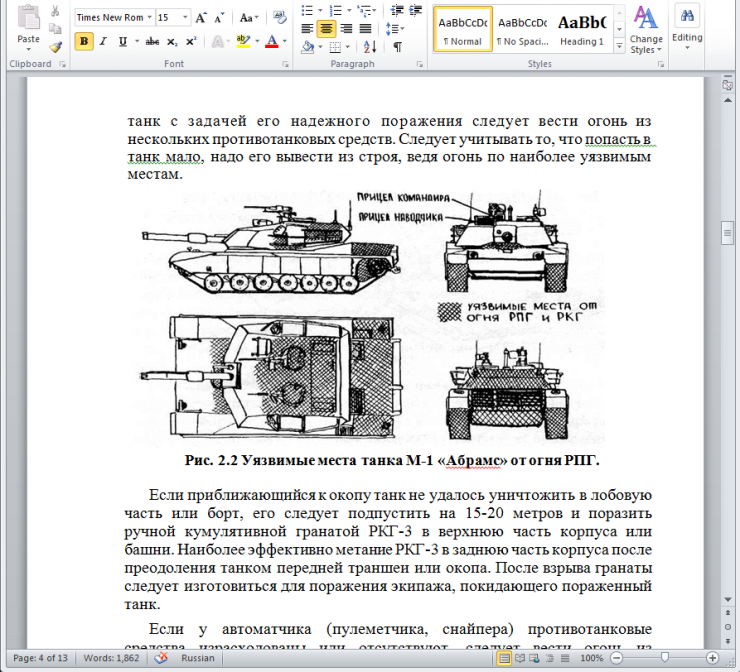Apply subscript formatting
The image size is (740, 672).
click(x=172, y=42)
